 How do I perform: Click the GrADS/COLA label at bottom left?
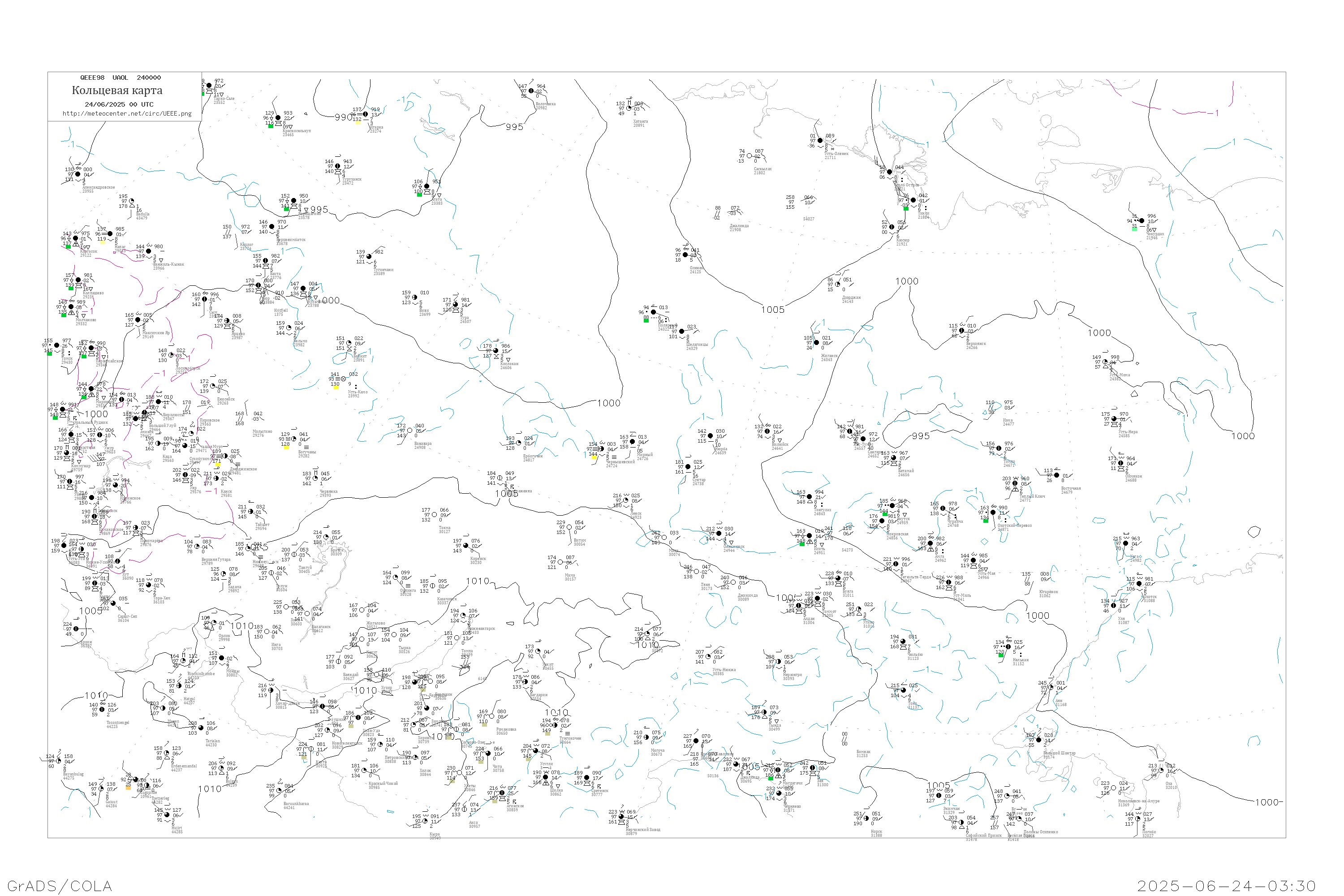tap(60, 886)
